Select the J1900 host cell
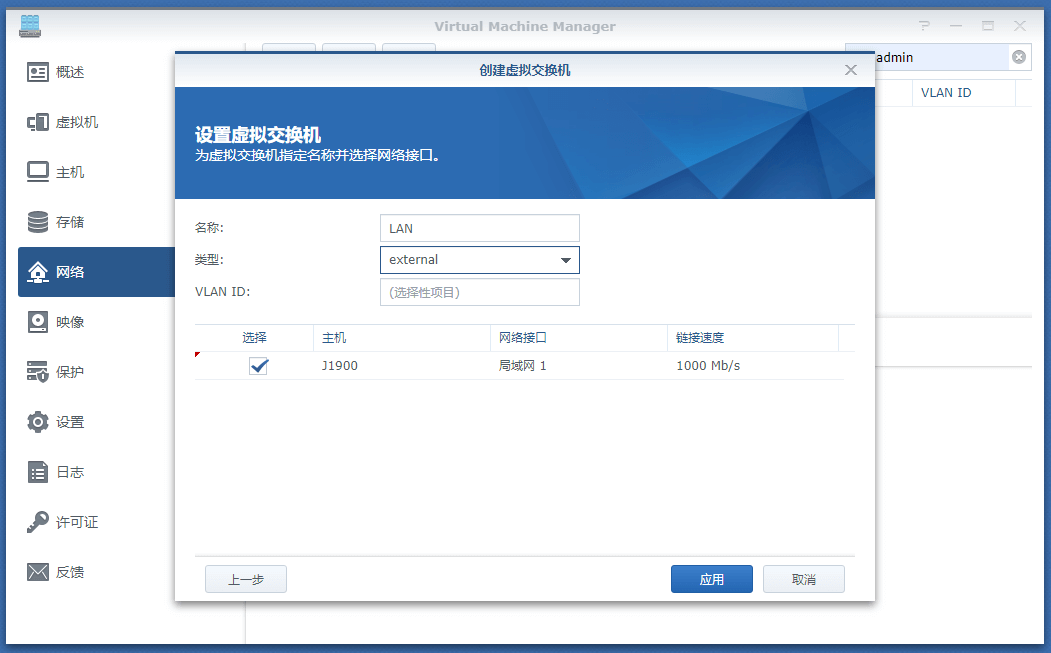 point(340,365)
